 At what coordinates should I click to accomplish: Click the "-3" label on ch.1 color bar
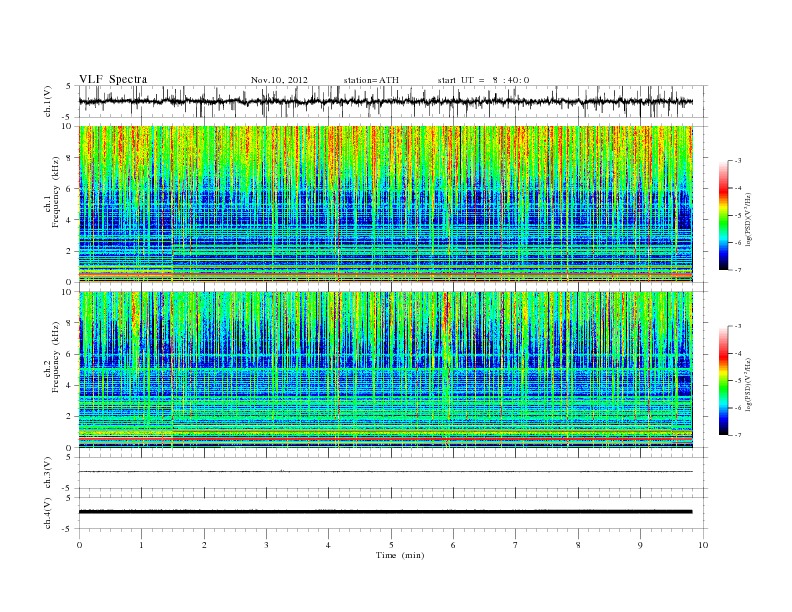click(x=736, y=161)
